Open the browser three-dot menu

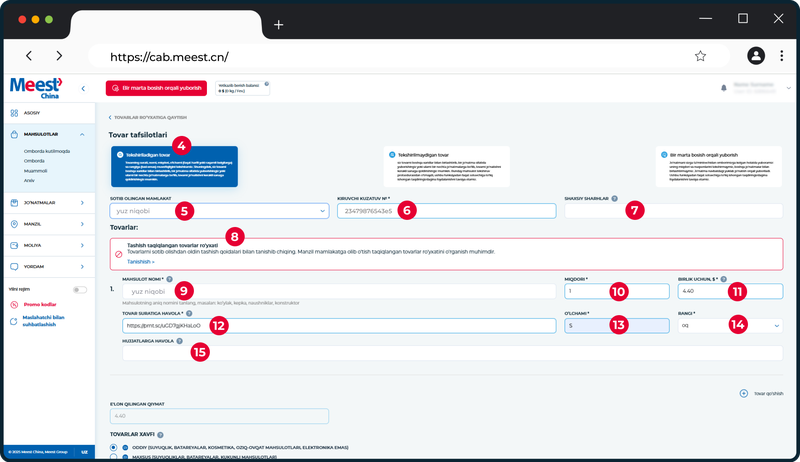point(781,56)
